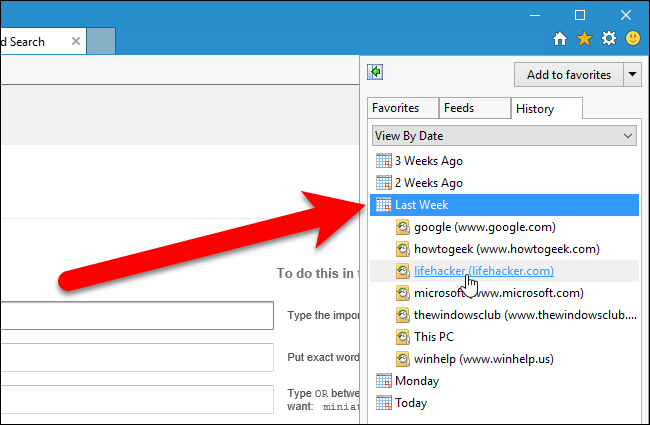The width and height of the screenshot is (650, 425).
Task: Maximize the browser window
Action: (x=580, y=15)
